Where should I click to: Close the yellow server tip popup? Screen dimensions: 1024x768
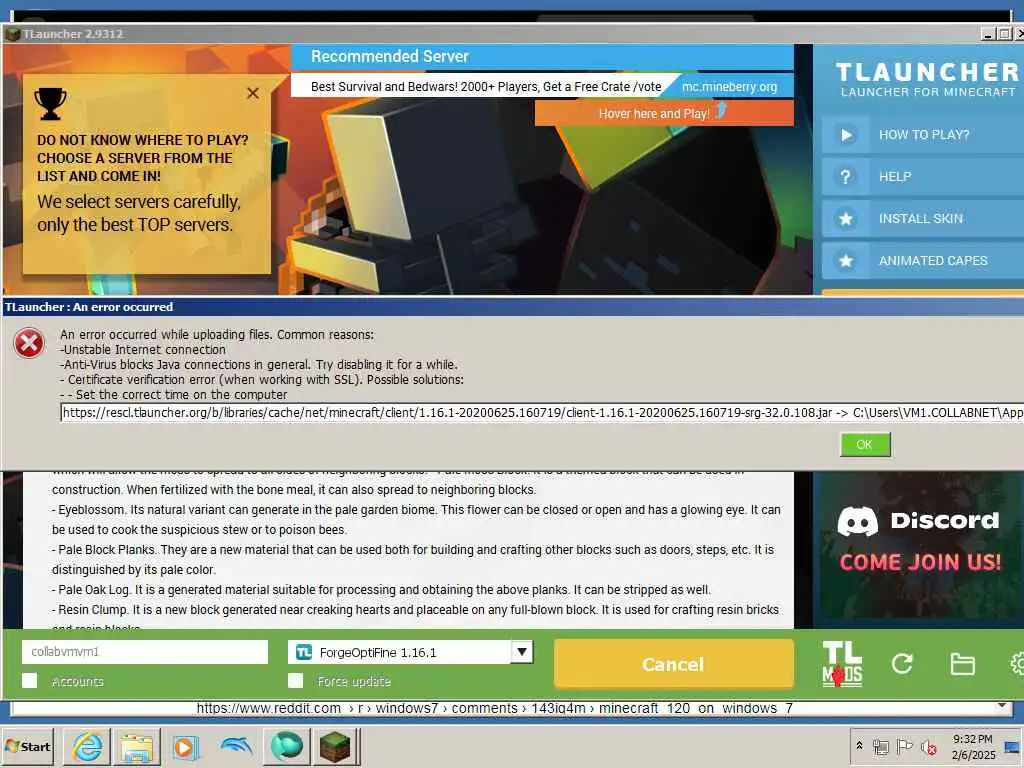coord(253,93)
